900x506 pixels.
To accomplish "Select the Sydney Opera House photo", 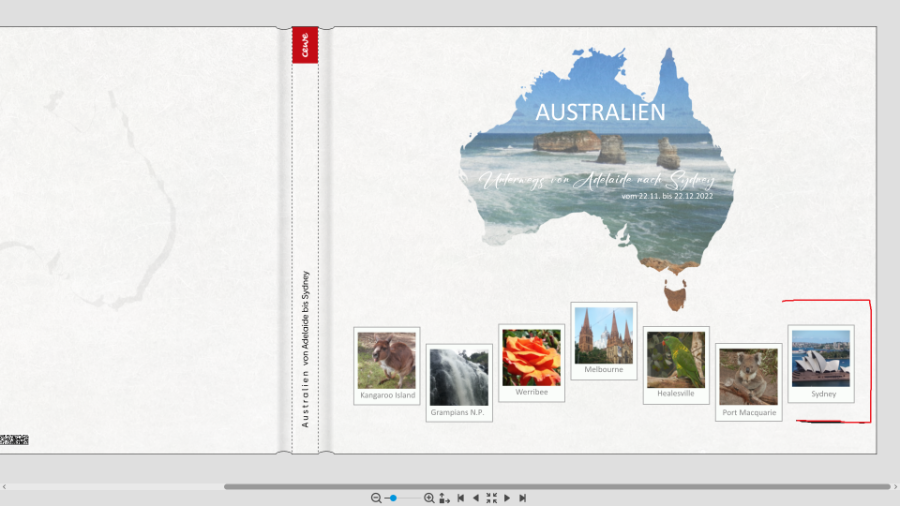I will [820, 358].
